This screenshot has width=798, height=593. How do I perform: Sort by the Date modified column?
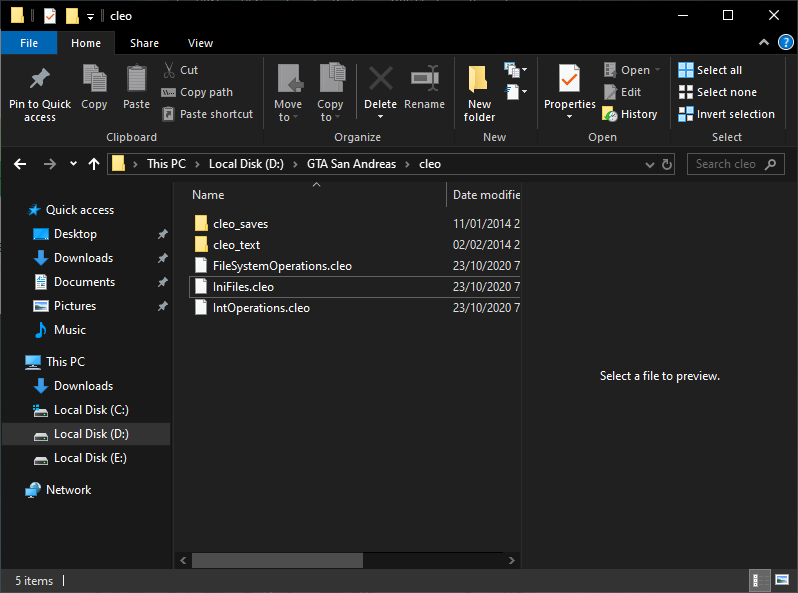coord(486,195)
